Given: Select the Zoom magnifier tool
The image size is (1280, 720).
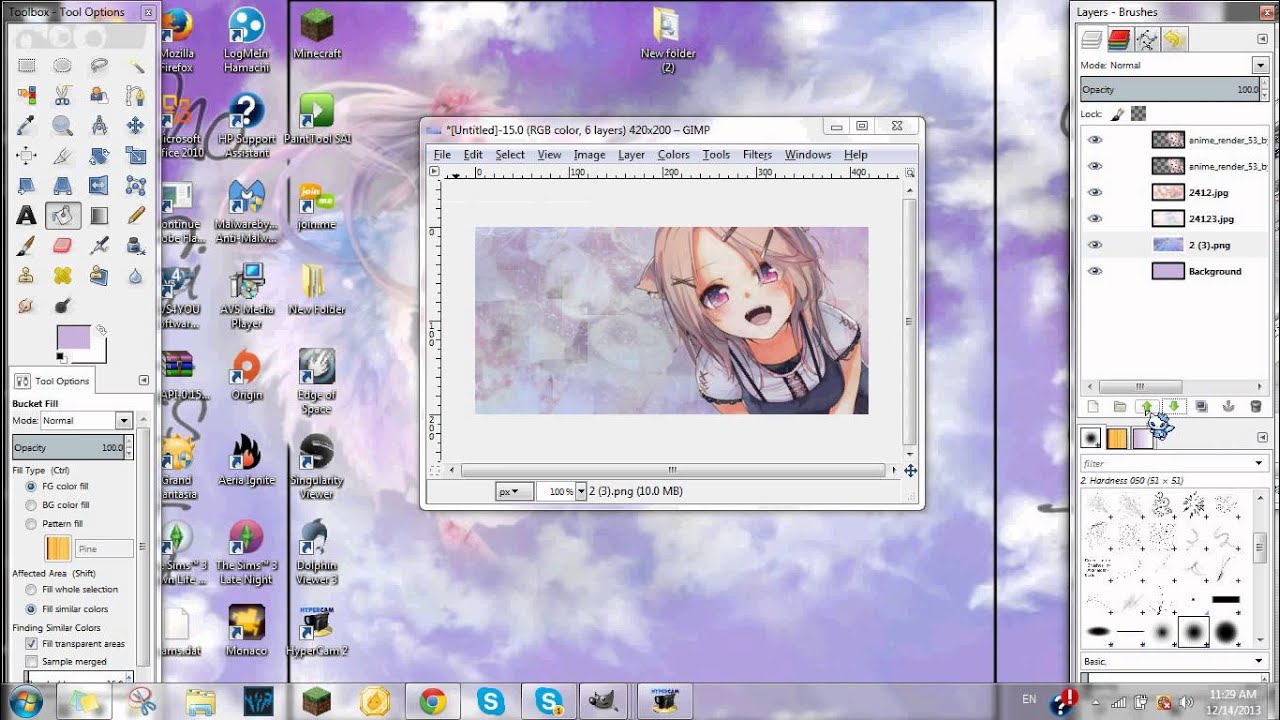Looking at the screenshot, I should coord(62,126).
